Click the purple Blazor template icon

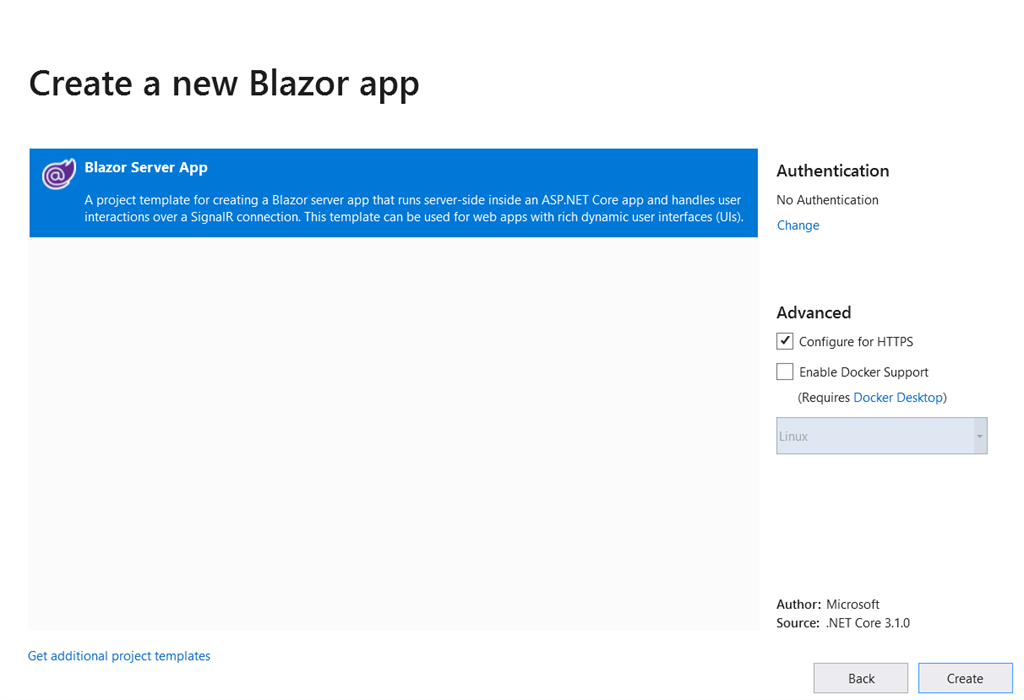(59, 175)
